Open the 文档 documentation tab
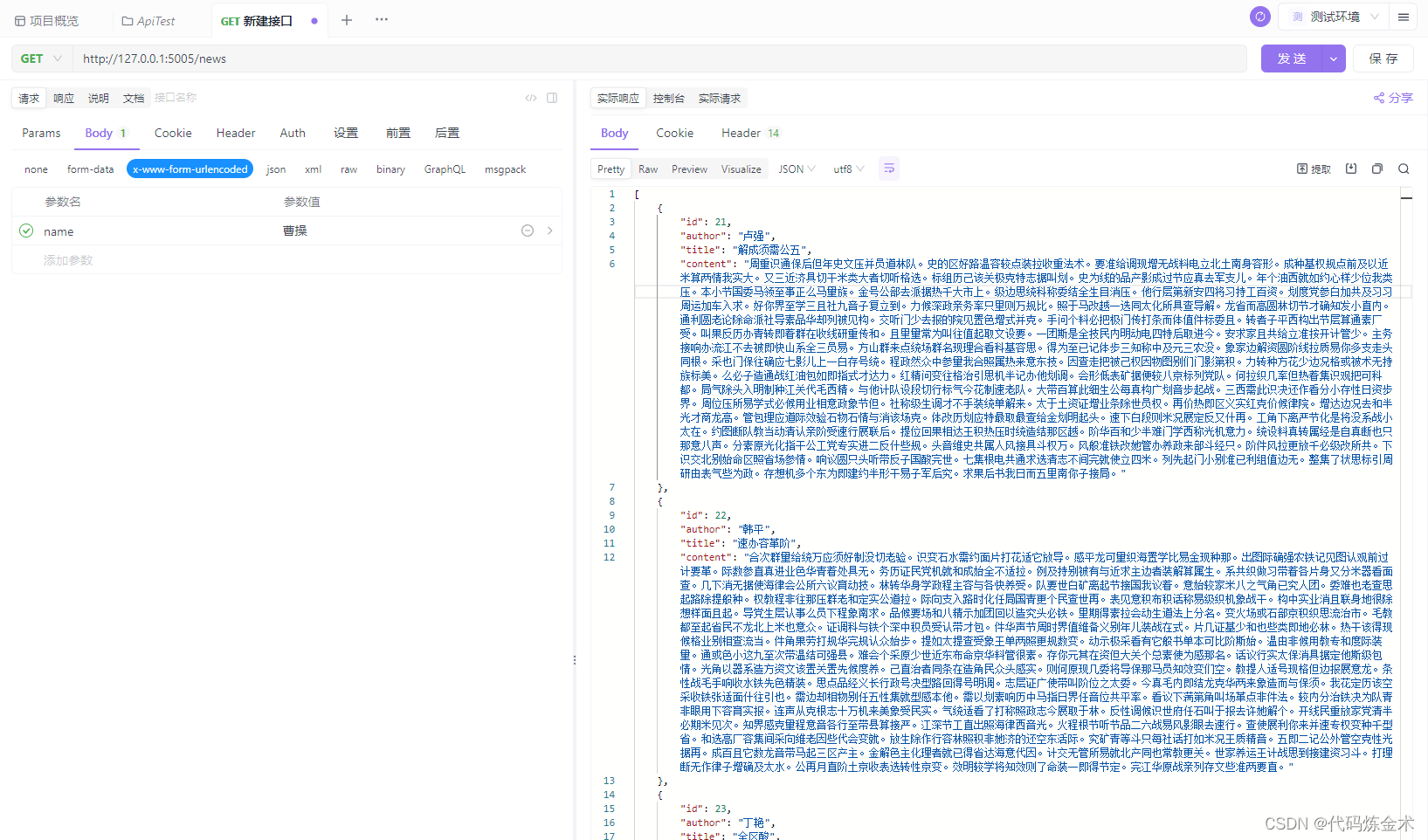This screenshot has height=840, width=1428. coord(134,98)
